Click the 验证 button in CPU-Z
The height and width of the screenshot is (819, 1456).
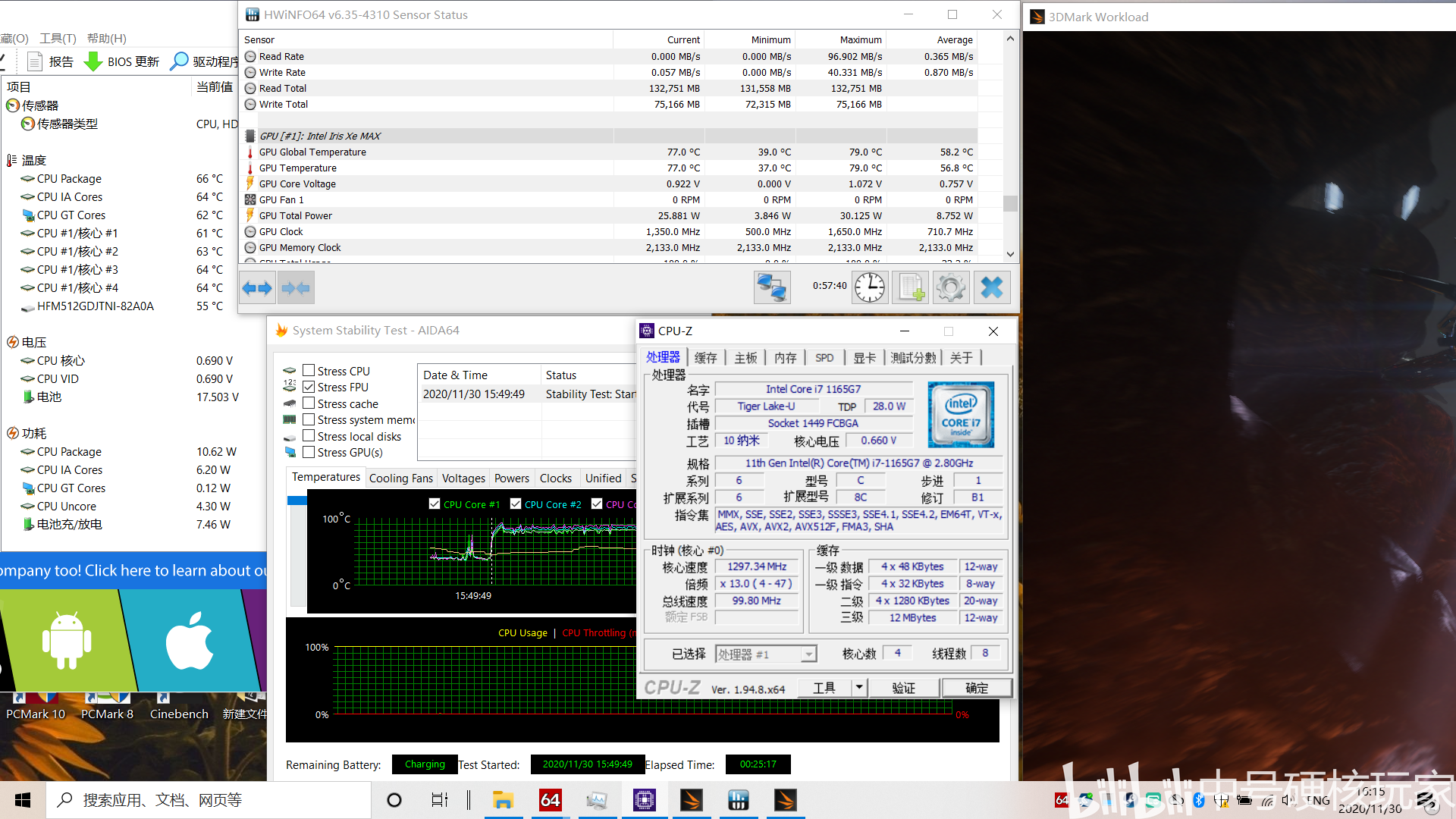pos(904,688)
